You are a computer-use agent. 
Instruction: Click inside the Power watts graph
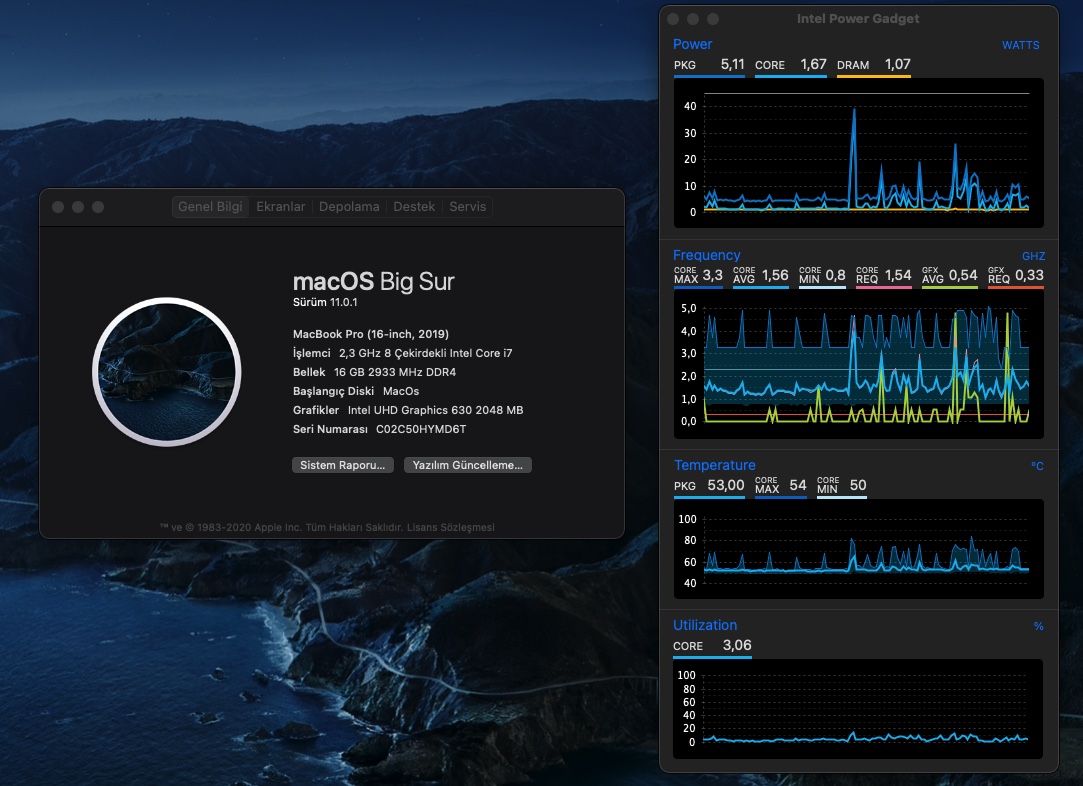coord(866,152)
